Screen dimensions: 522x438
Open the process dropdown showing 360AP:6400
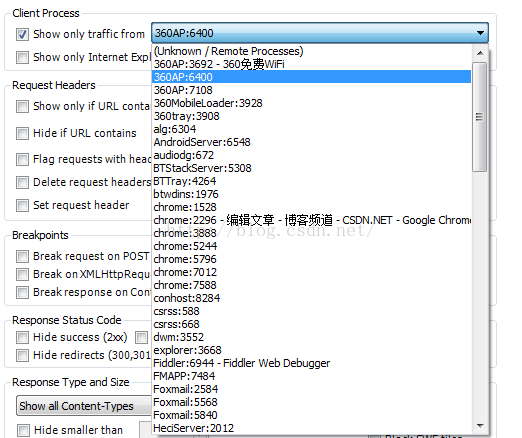320,33
